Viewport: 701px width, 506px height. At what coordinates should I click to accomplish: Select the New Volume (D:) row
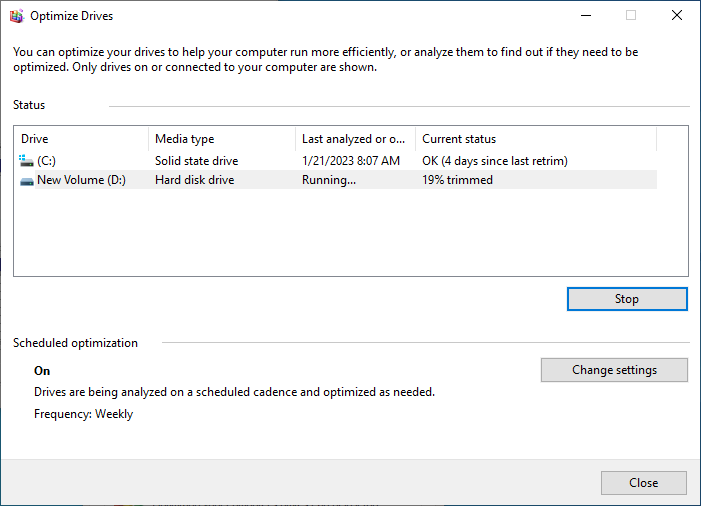[x=81, y=181]
